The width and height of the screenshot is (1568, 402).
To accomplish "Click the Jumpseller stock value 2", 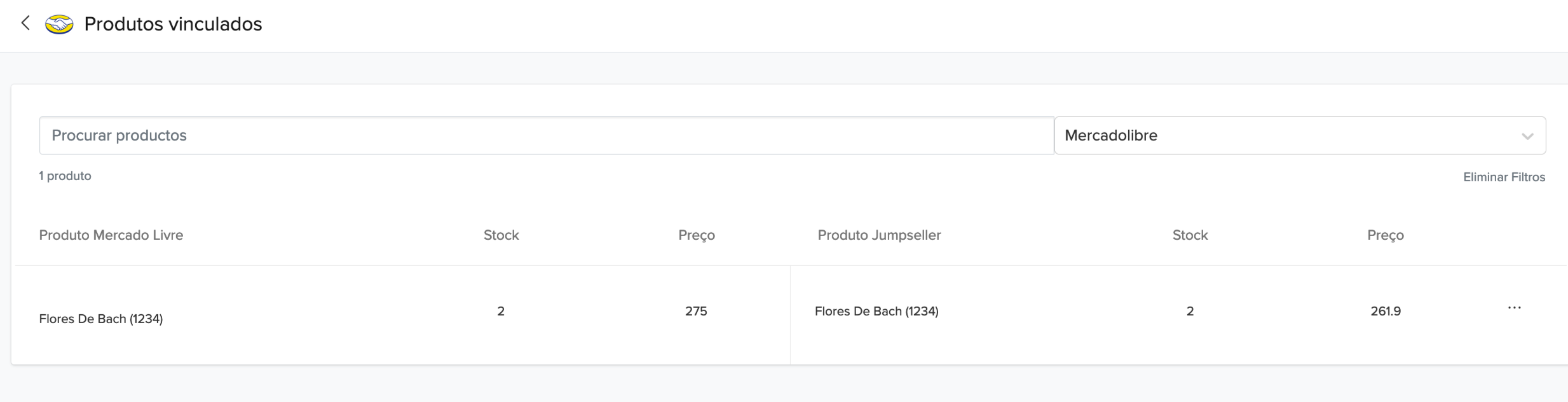I will (x=1190, y=311).
